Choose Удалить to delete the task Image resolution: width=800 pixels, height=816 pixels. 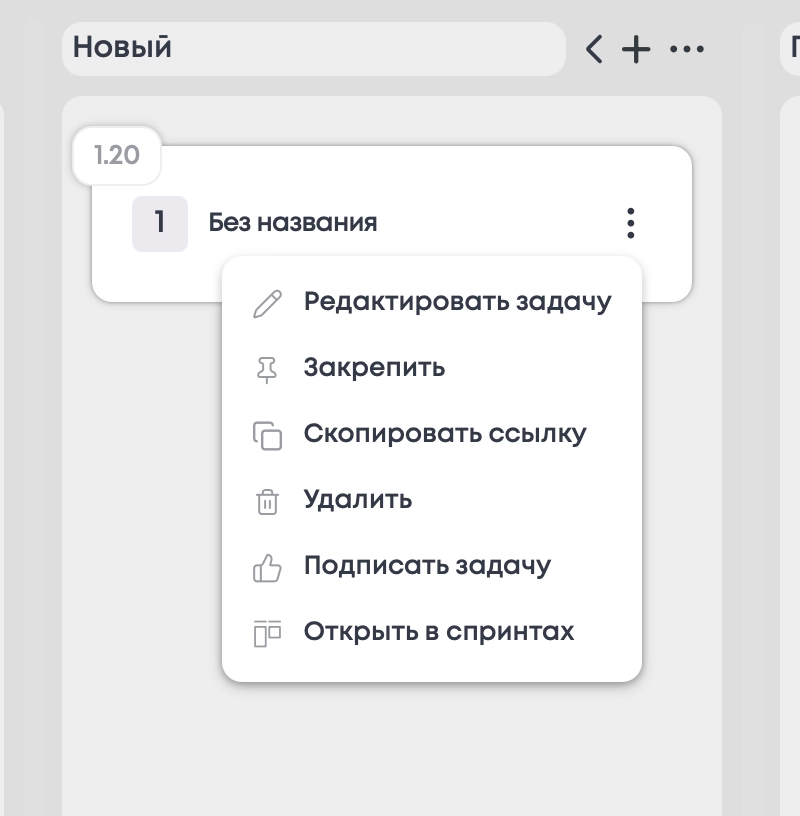point(357,499)
